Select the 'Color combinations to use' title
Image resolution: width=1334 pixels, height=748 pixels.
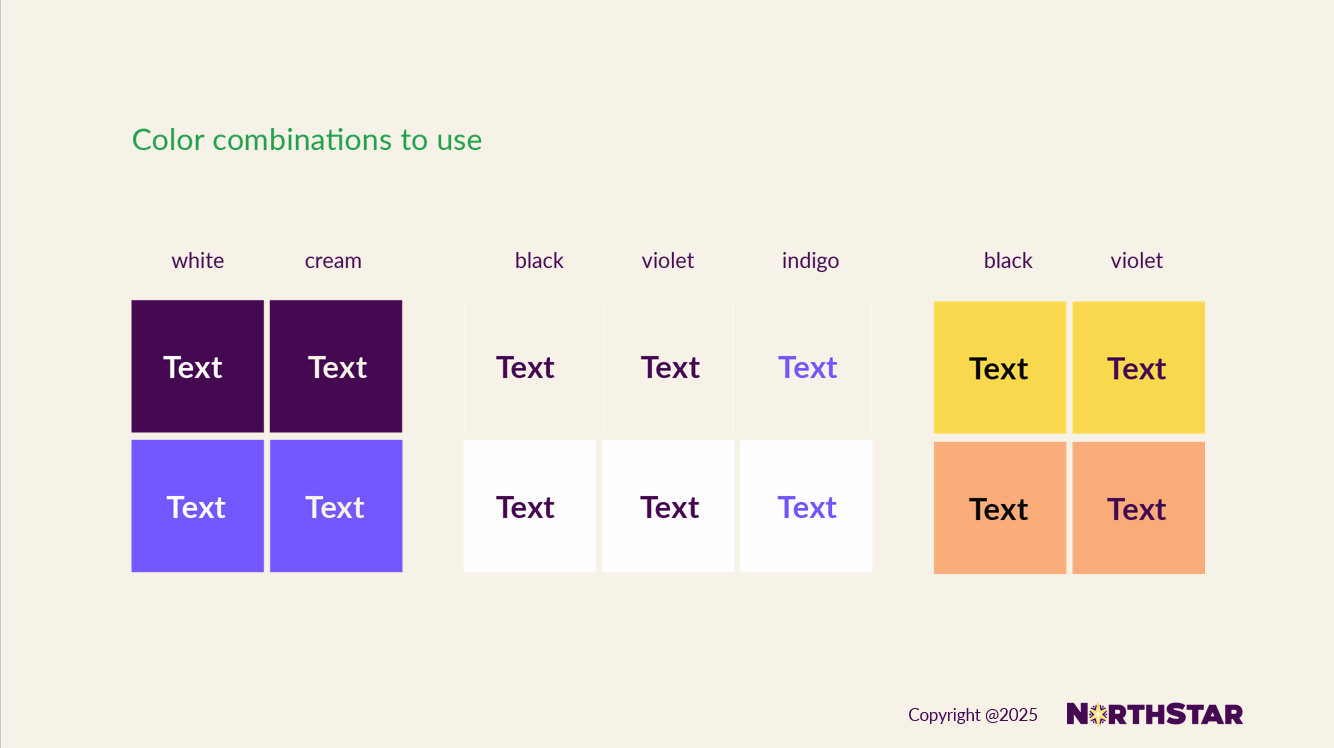307,140
